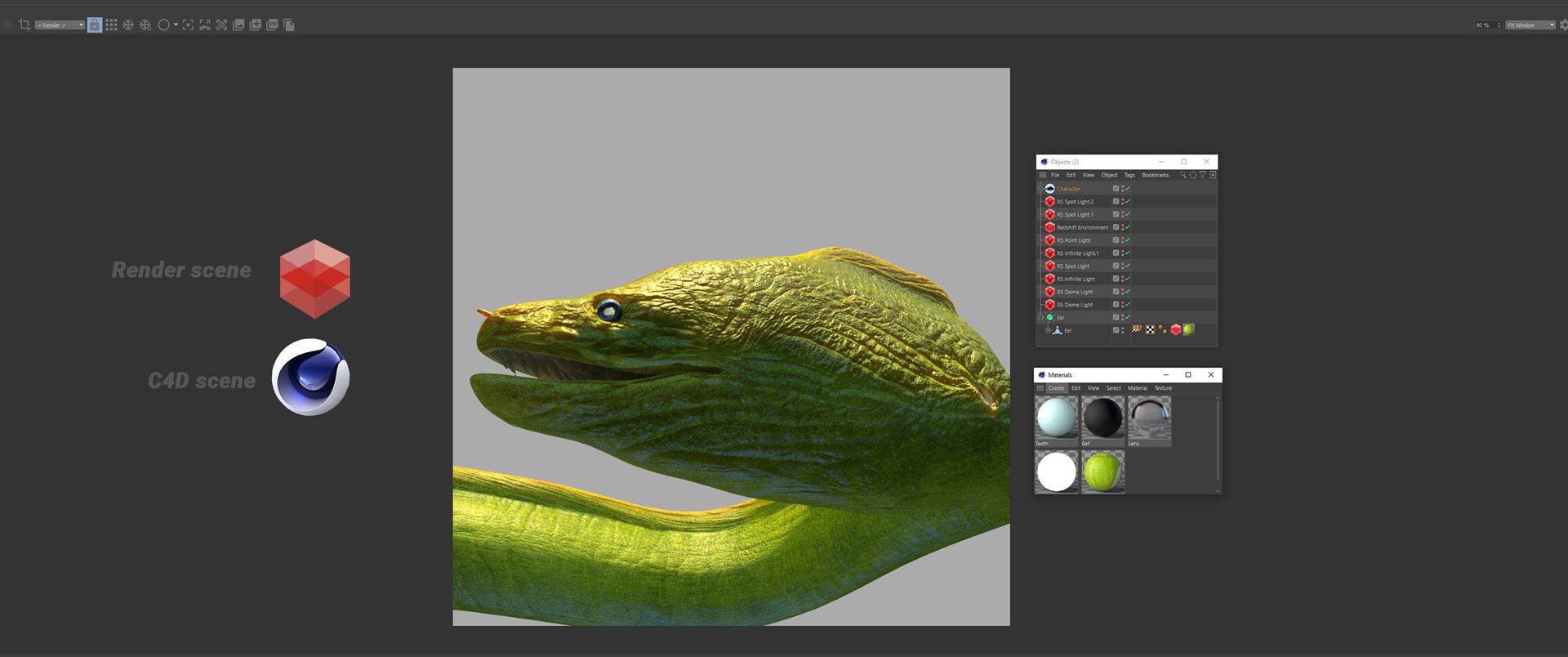Open the Texture menu in Materials window
This screenshot has height=657, width=1568.
click(1163, 388)
